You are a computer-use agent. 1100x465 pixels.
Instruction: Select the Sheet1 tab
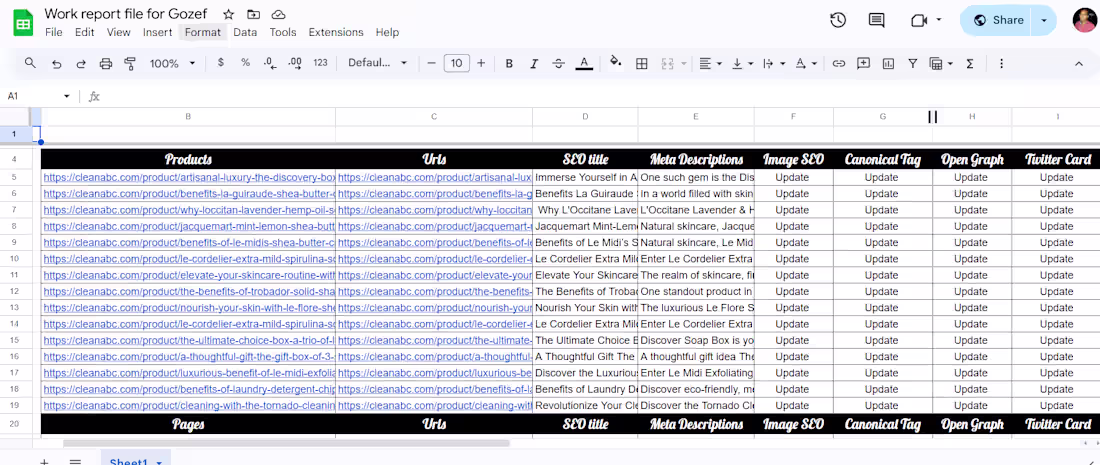click(x=135, y=461)
